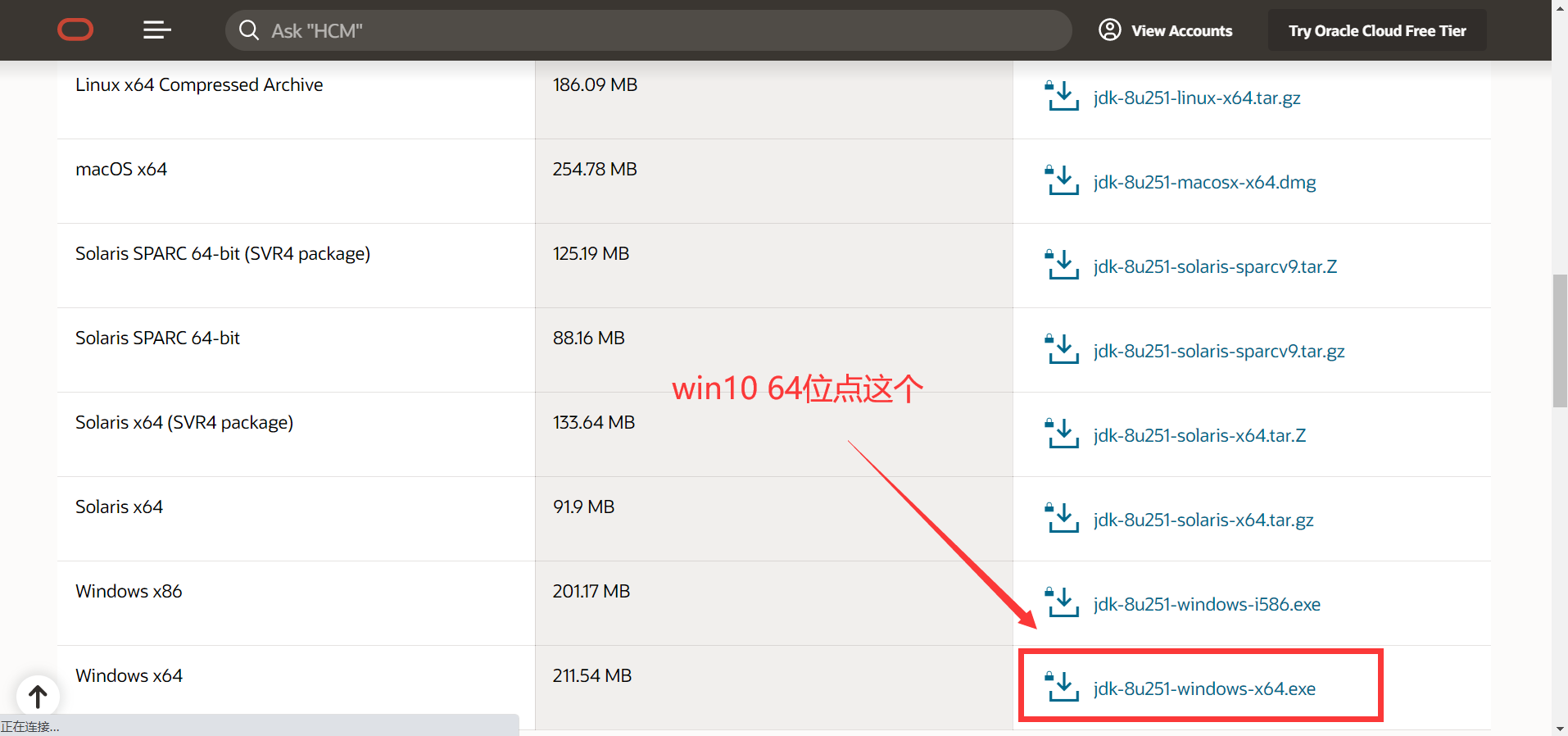The height and width of the screenshot is (736, 1568).
Task: Select the Solaris SPARC 64-bit label
Action: 157,338
